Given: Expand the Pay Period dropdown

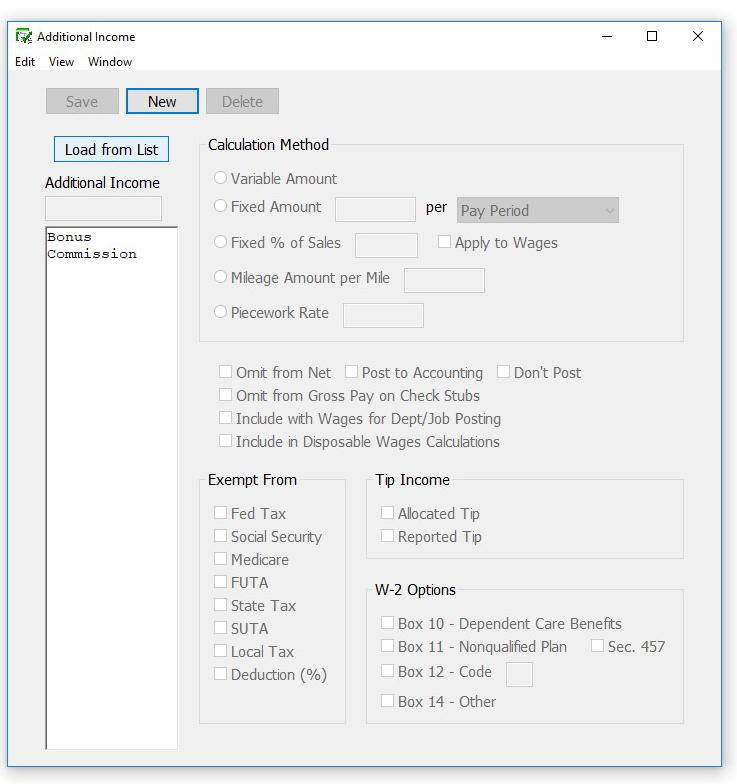Looking at the screenshot, I should tap(538, 210).
